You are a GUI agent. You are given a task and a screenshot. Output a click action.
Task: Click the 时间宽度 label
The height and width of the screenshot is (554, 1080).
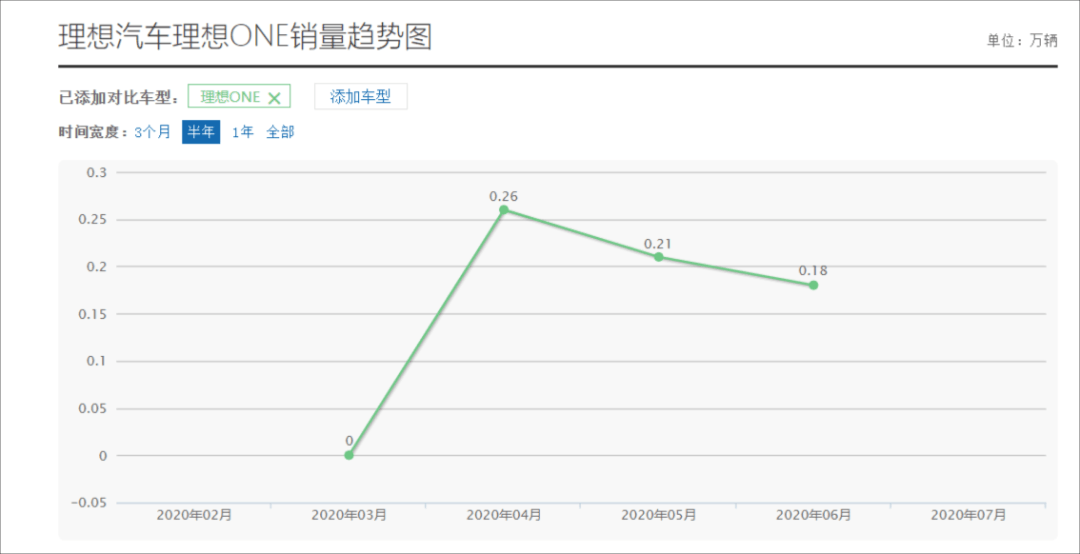click(x=94, y=132)
